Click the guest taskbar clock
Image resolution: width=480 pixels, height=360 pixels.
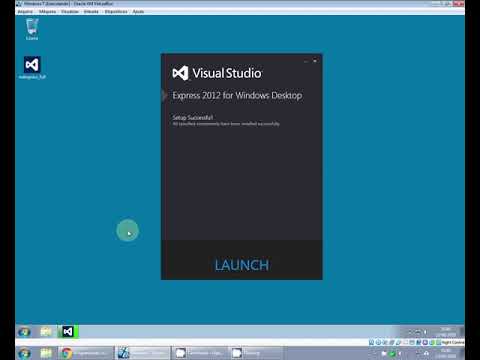446,332
